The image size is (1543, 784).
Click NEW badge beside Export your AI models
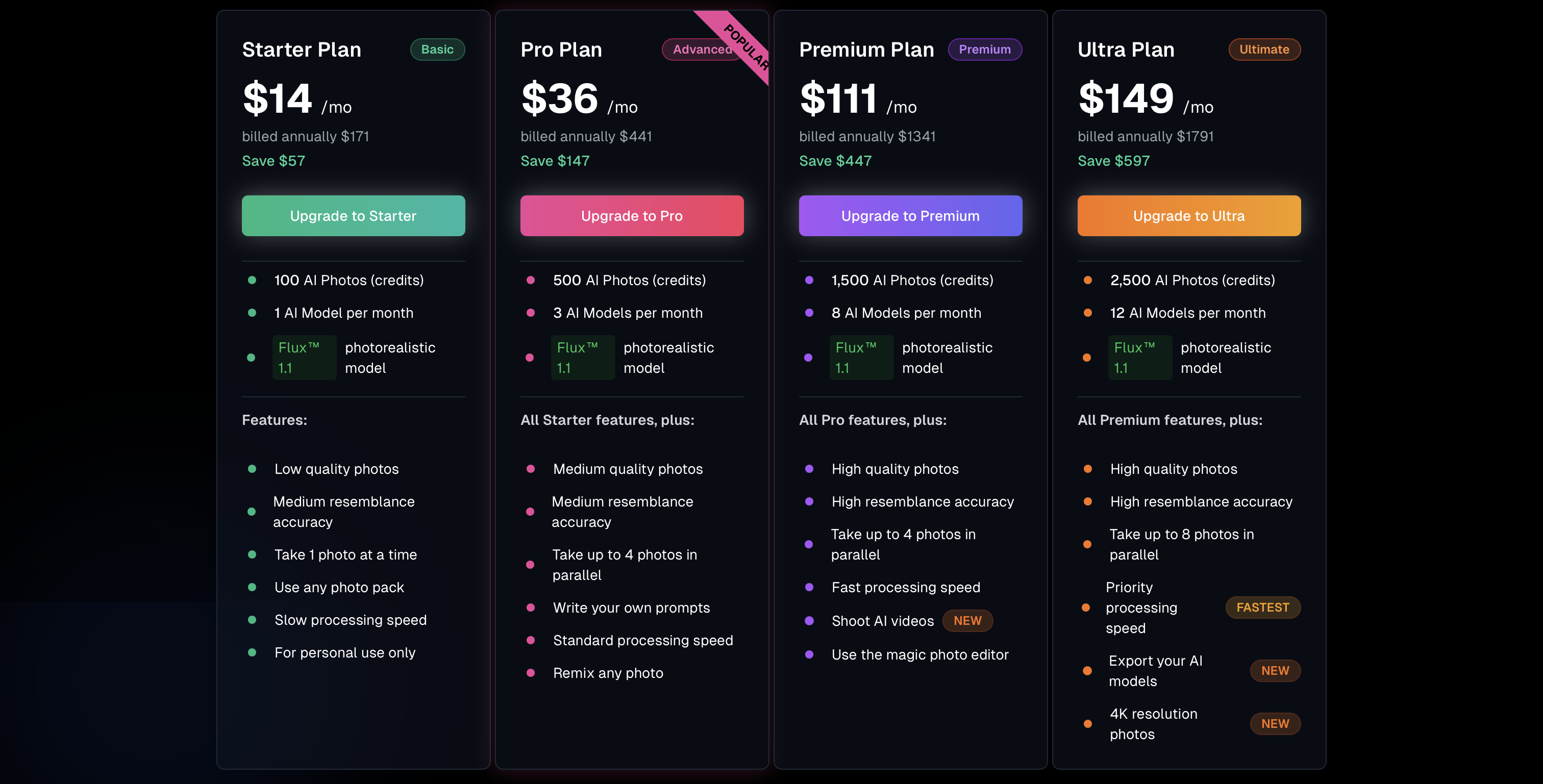click(1275, 671)
